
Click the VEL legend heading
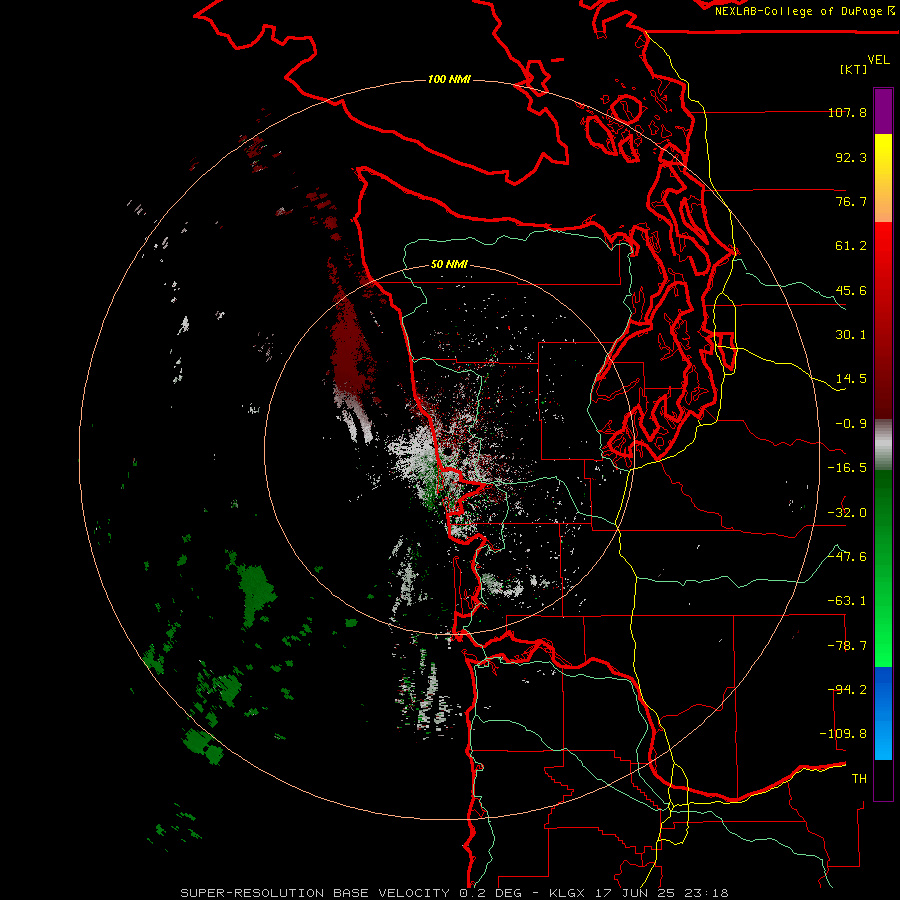pyautogui.click(x=878, y=60)
